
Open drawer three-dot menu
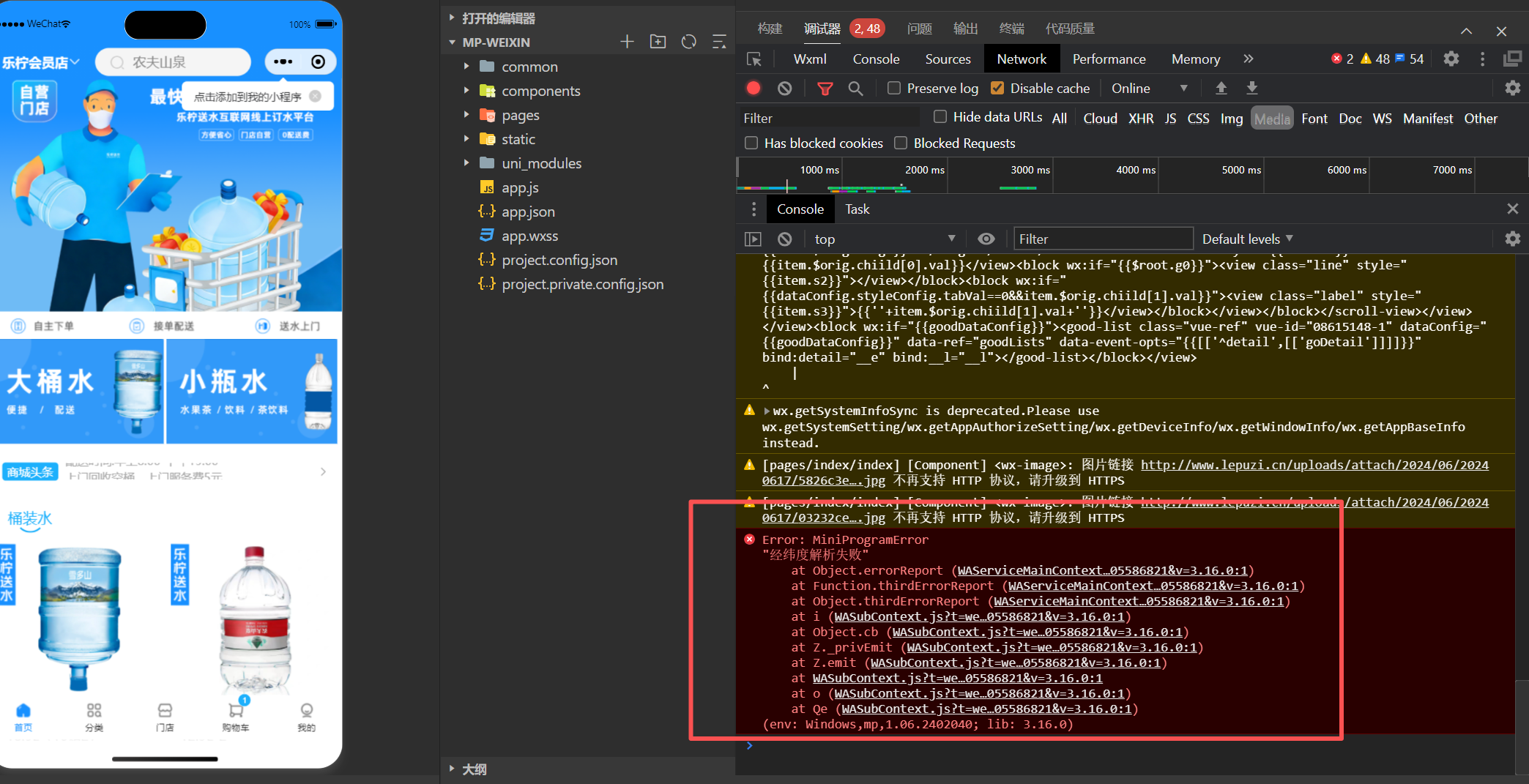coord(754,209)
